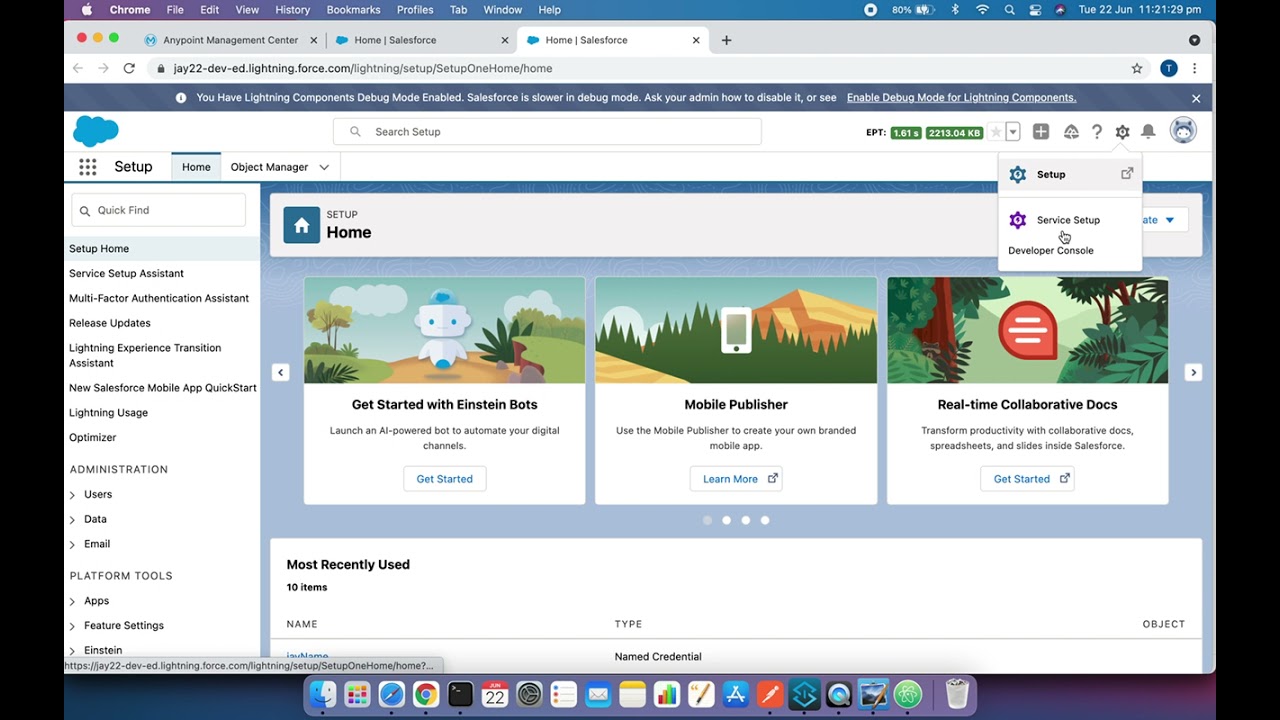
Task: Click the external link icon next to Setup
Action: (1127, 173)
